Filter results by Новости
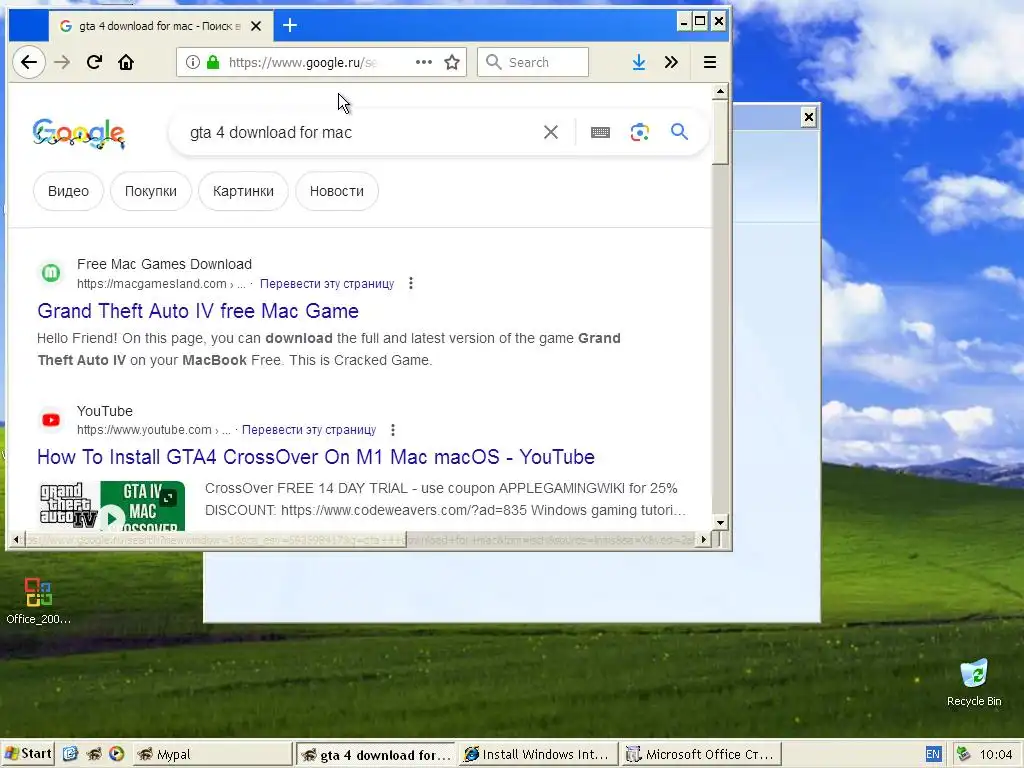 click(336, 191)
